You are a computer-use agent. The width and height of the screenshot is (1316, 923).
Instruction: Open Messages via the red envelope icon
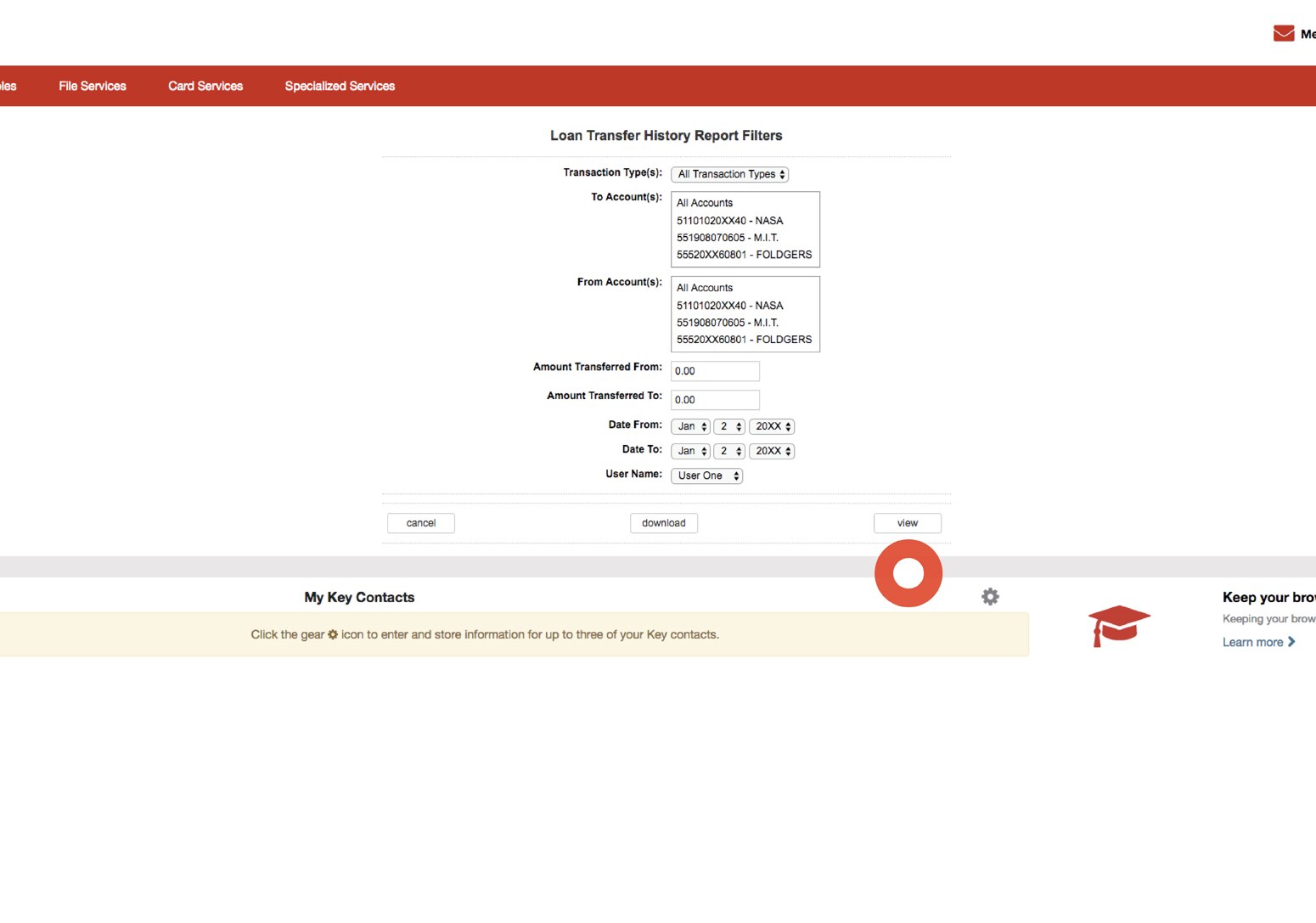point(1282,32)
